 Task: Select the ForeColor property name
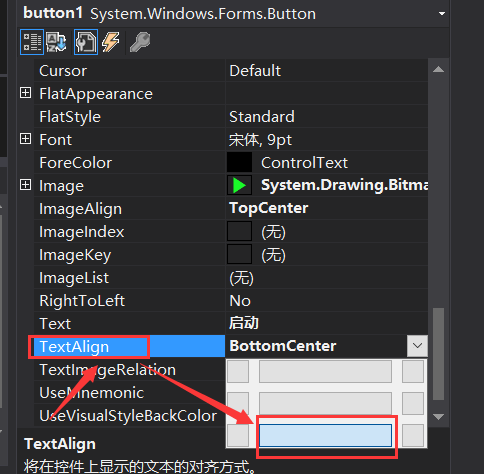[76, 163]
